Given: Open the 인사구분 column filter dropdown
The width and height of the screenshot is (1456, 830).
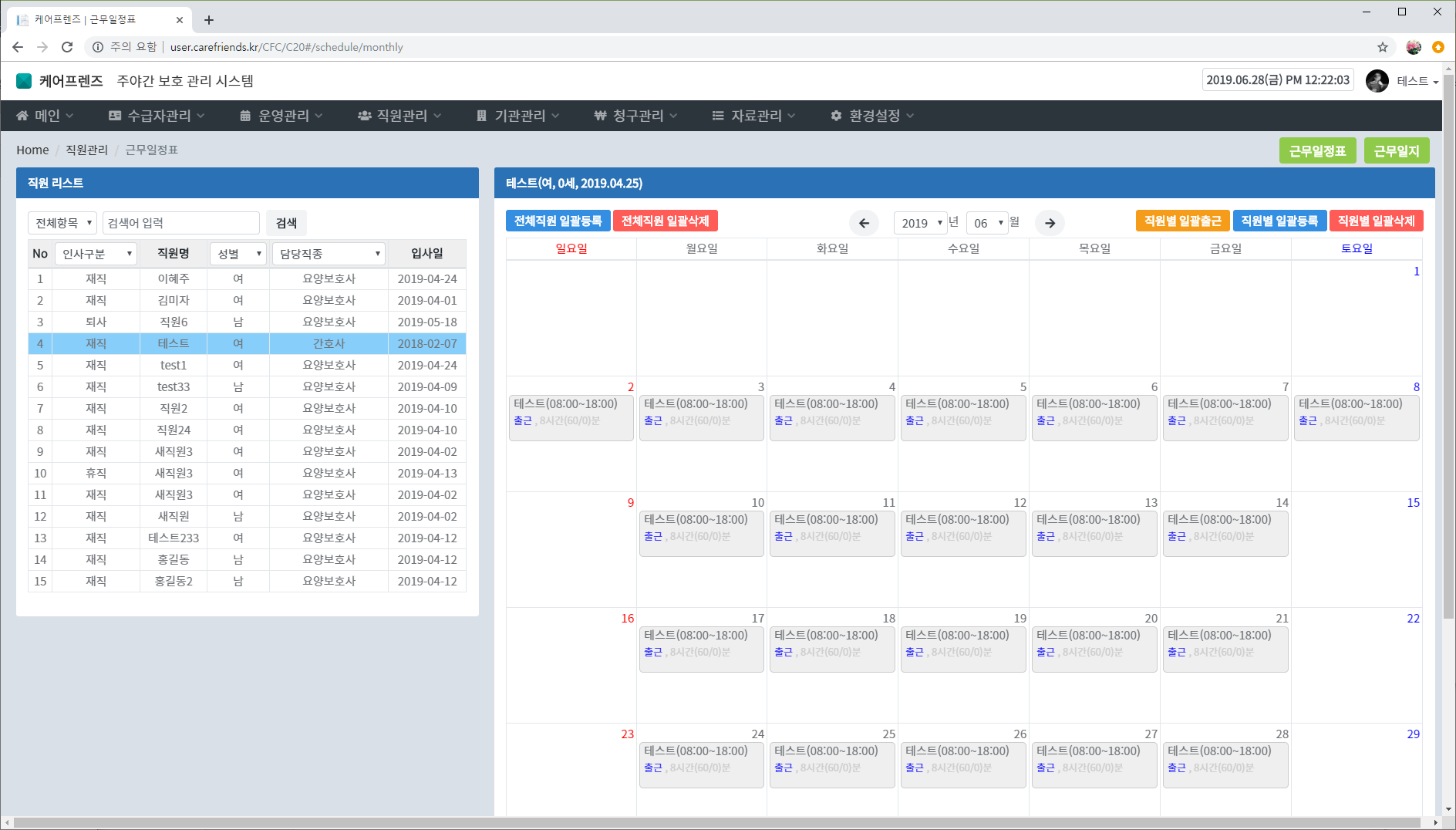Looking at the screenshot, I should point(96,254).
